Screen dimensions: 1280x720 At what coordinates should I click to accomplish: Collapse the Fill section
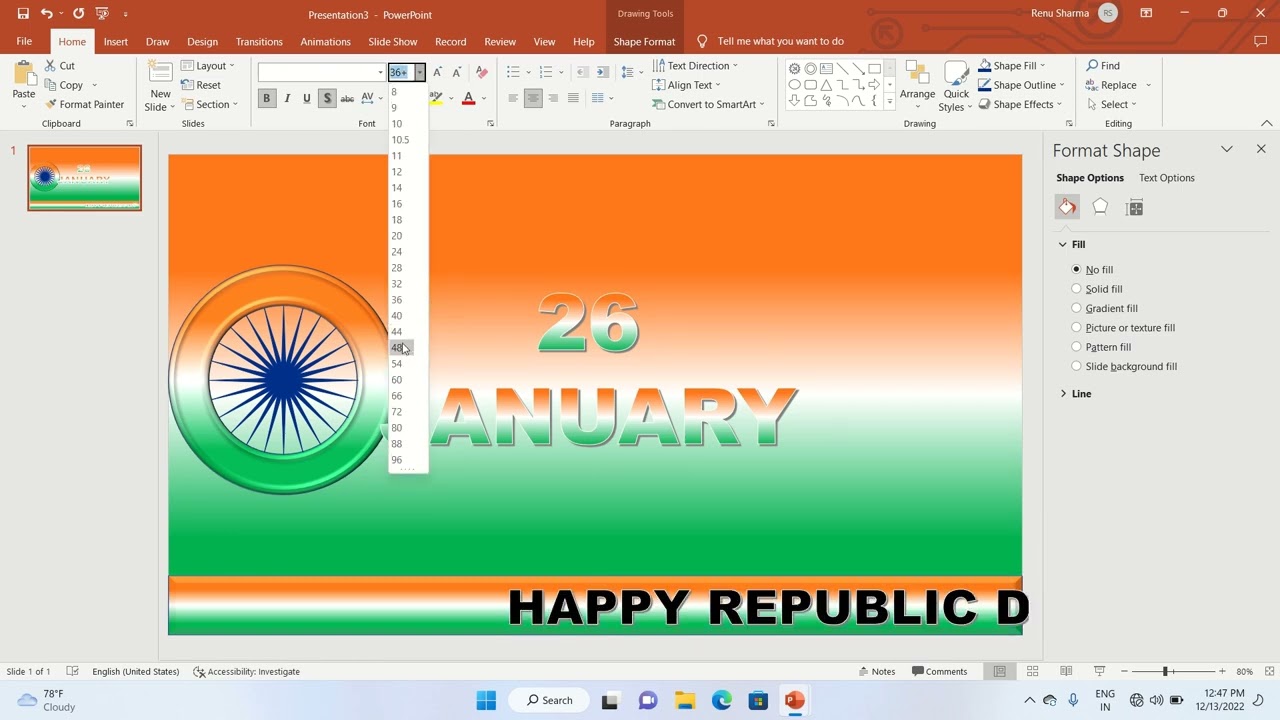click(1072, 244)
